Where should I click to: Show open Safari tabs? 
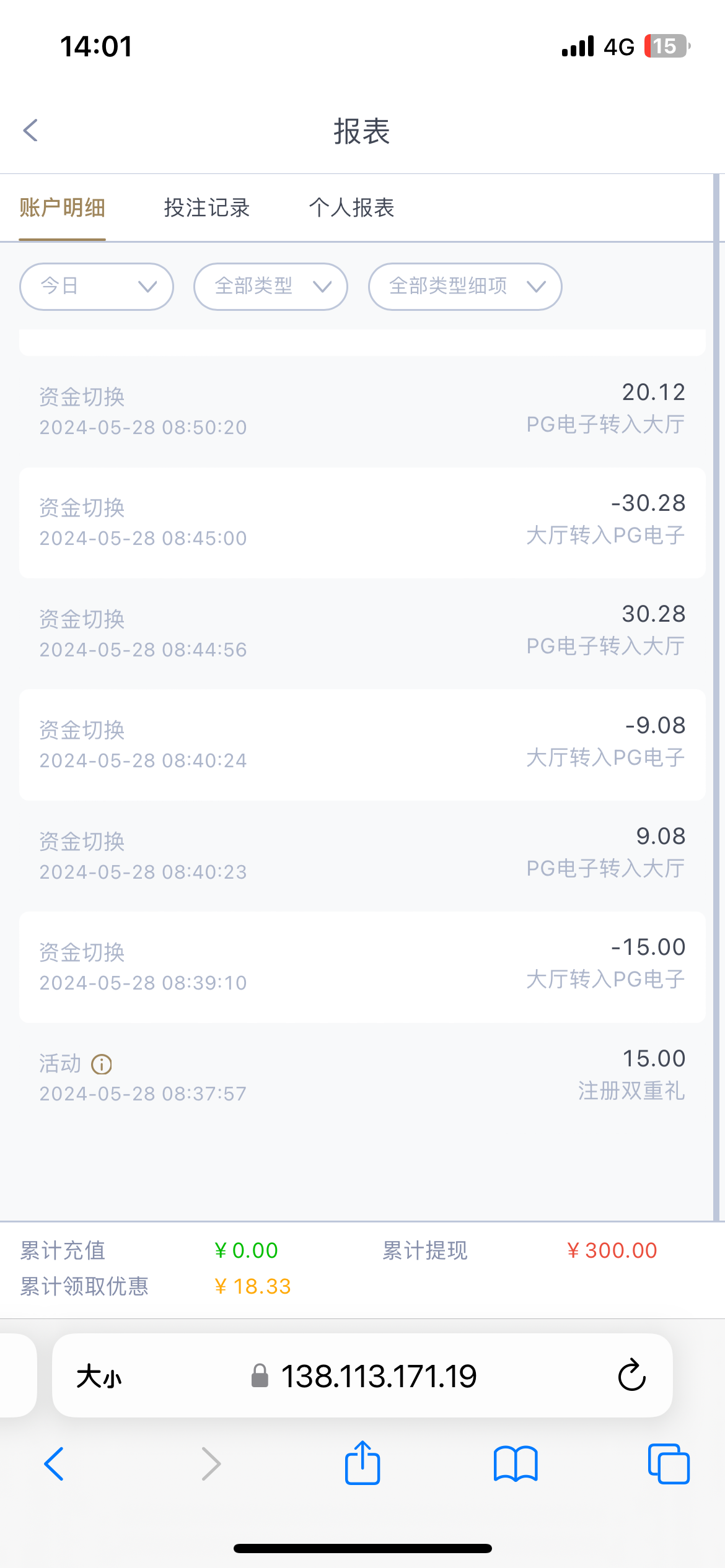point(668,1463)
